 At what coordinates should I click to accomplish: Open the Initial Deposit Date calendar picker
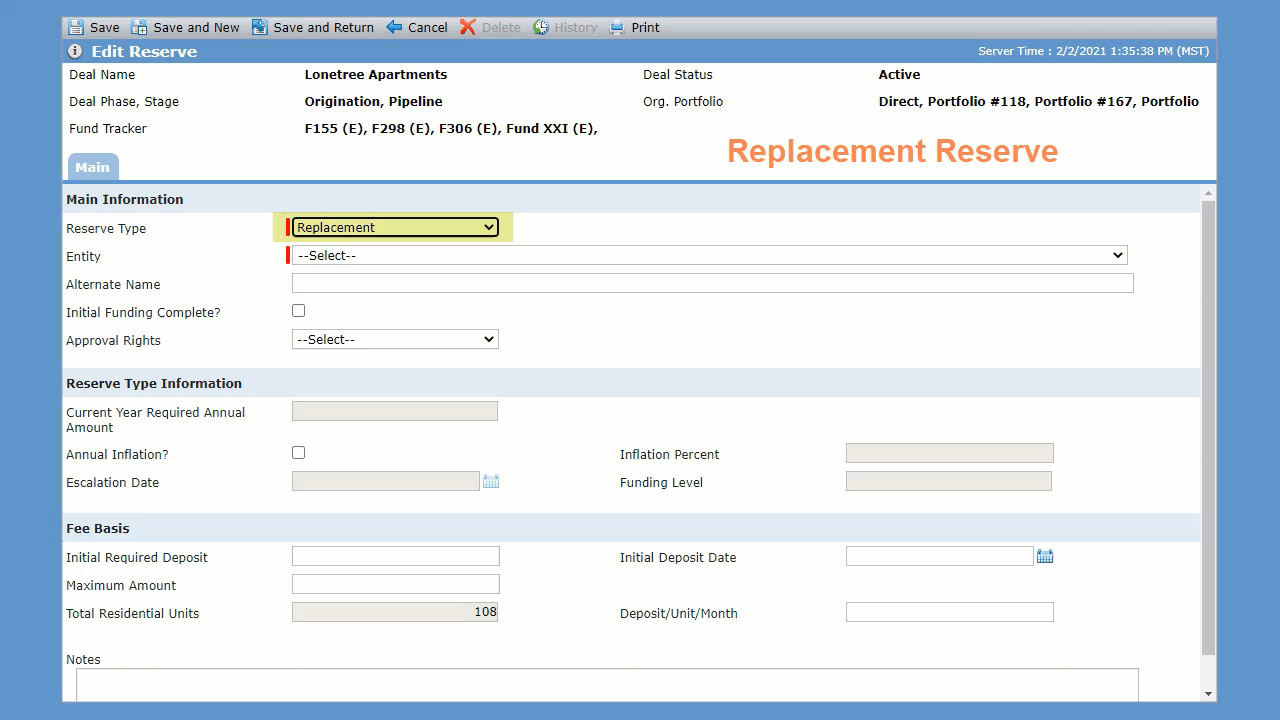[1045, 556]
